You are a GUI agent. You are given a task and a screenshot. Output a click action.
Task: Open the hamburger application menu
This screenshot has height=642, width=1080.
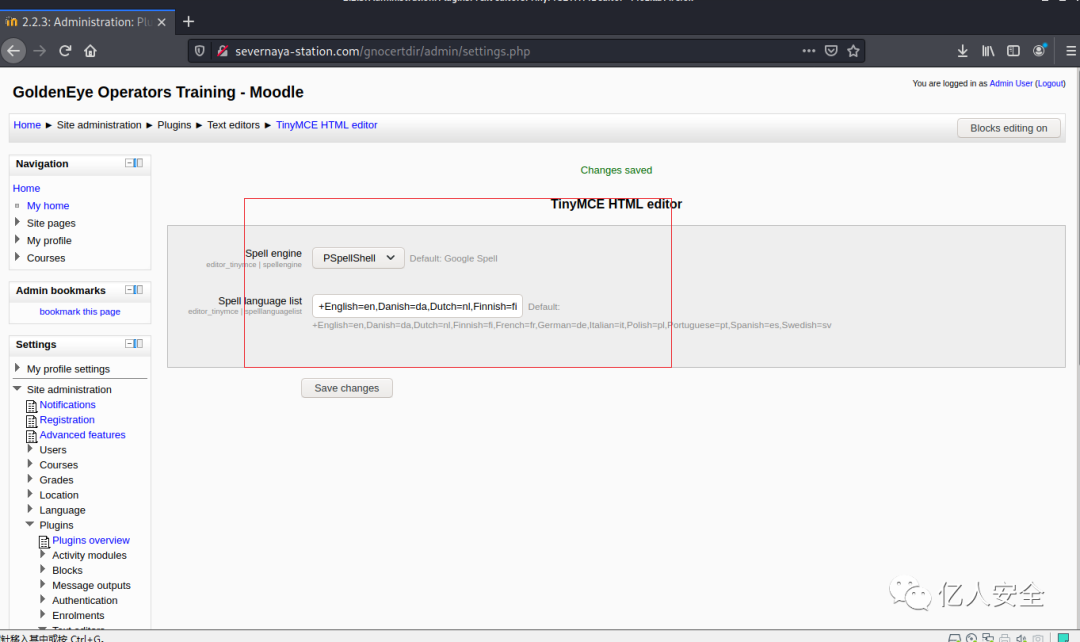point(1070,51)
